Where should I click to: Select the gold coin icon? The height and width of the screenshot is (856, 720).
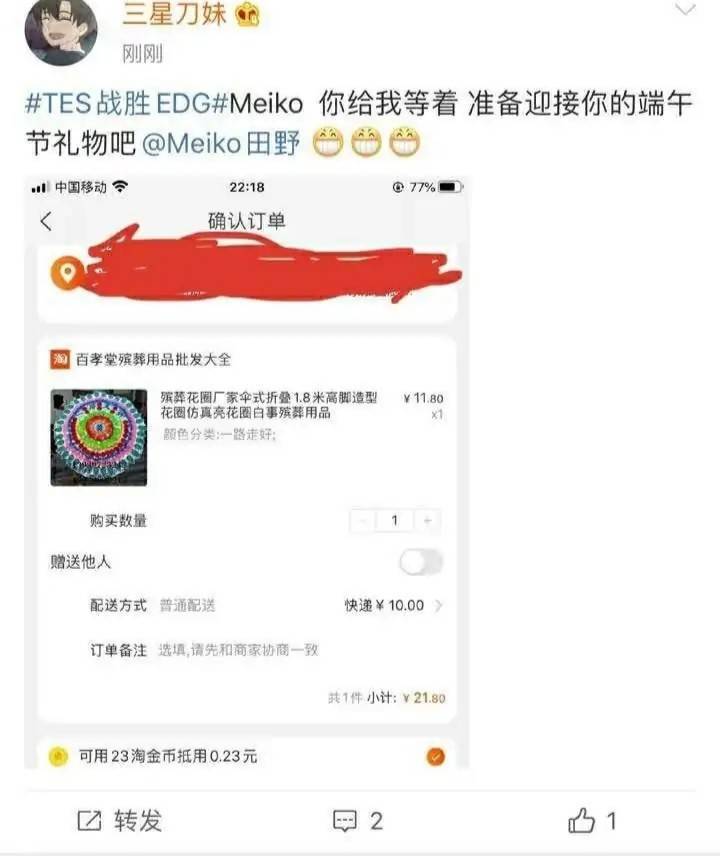58,756
